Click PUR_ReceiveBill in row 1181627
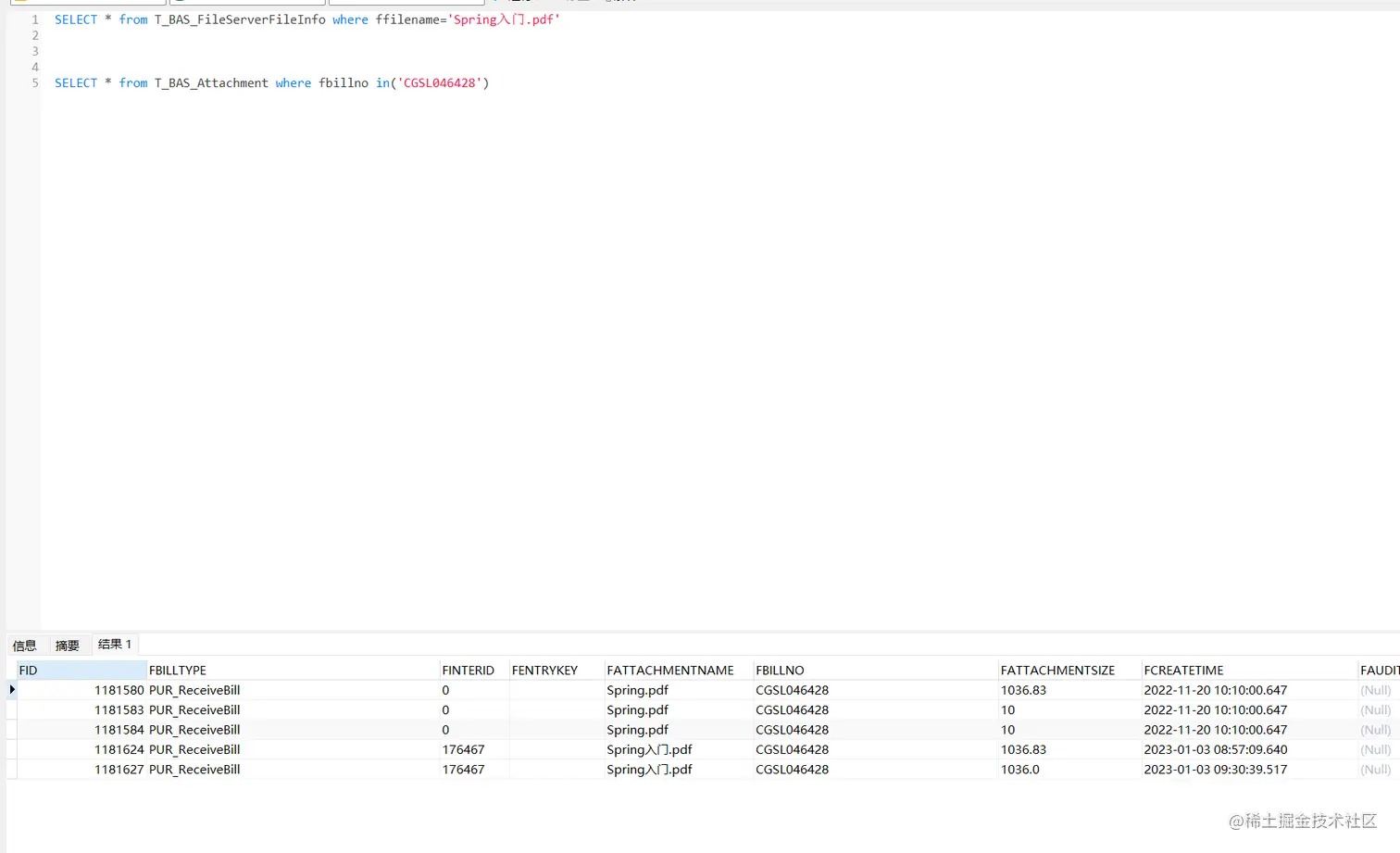Image resolution: width=1400 pixels, height=853 pixels. coord(194,770)
